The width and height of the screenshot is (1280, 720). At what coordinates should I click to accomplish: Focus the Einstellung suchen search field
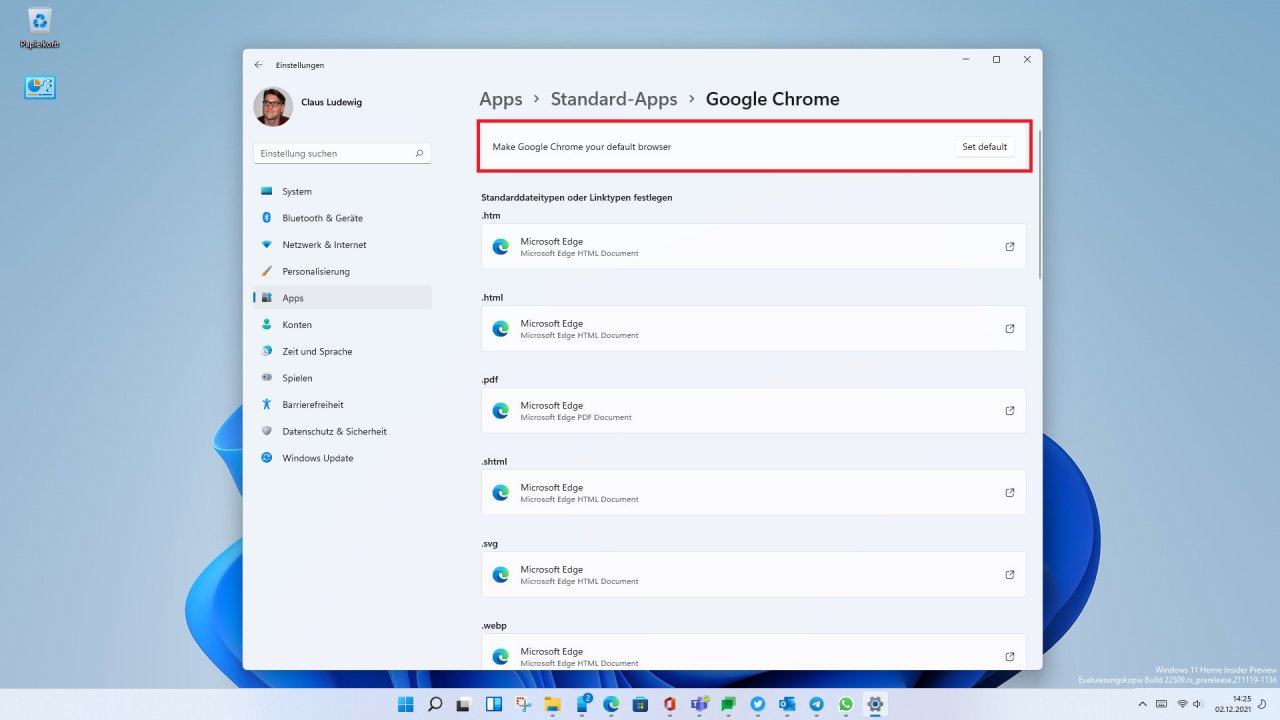pyautogui.click(x=342, y=154)
